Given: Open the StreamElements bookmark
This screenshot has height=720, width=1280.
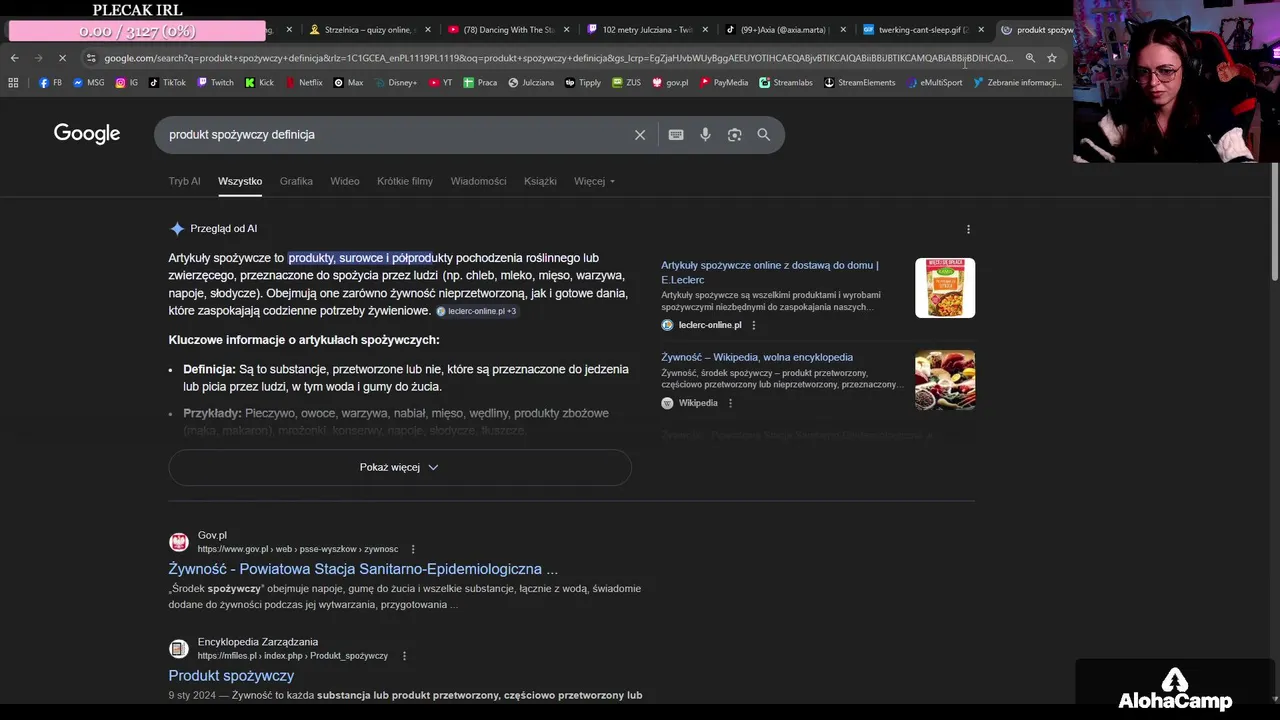Looking at the screenshot, I should [860, 83].
